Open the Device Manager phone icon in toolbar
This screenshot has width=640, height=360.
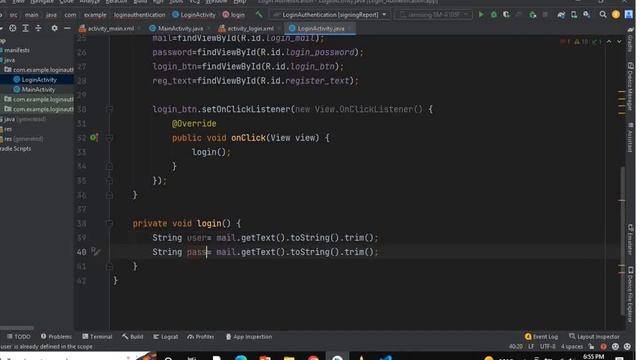click(574, 15)
